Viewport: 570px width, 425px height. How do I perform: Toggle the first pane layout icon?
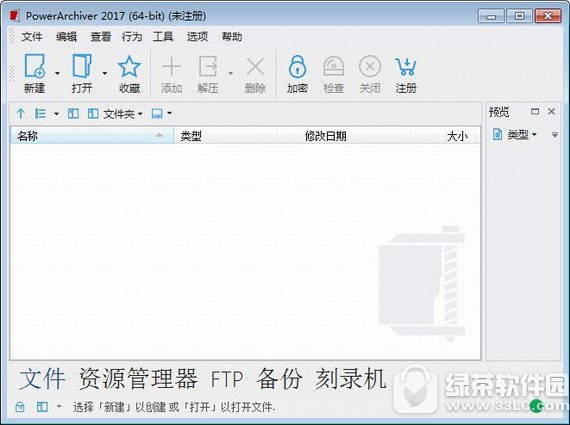click(73, 114)
